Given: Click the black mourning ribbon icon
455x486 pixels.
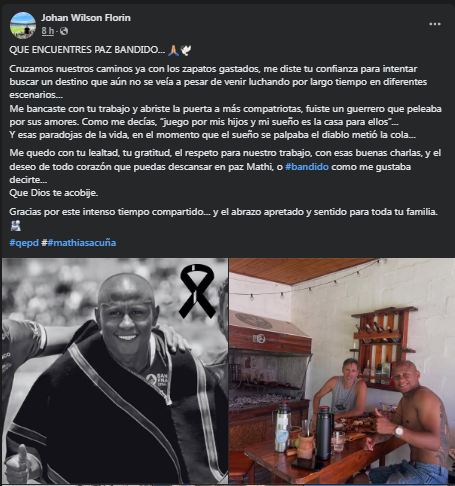Looking at the screenshot, I should (x=197, y=291).
